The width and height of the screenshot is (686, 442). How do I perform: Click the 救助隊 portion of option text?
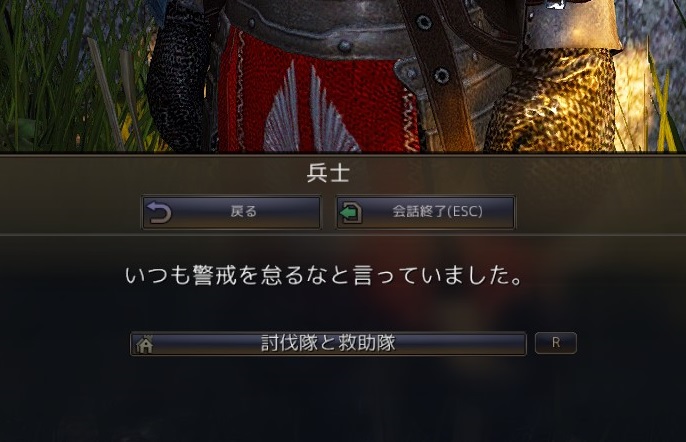366,343
